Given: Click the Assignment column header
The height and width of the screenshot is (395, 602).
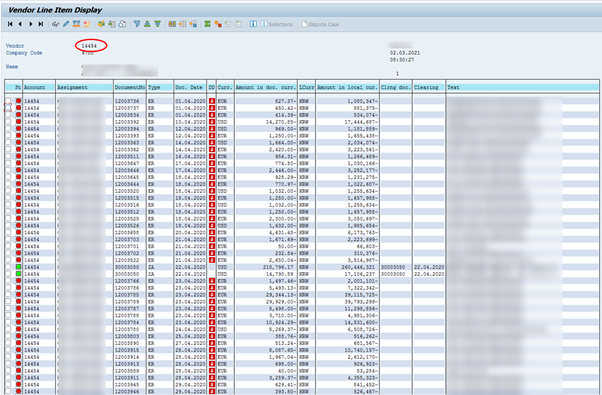Looking at the screenshot, I should tap(84, 87).
